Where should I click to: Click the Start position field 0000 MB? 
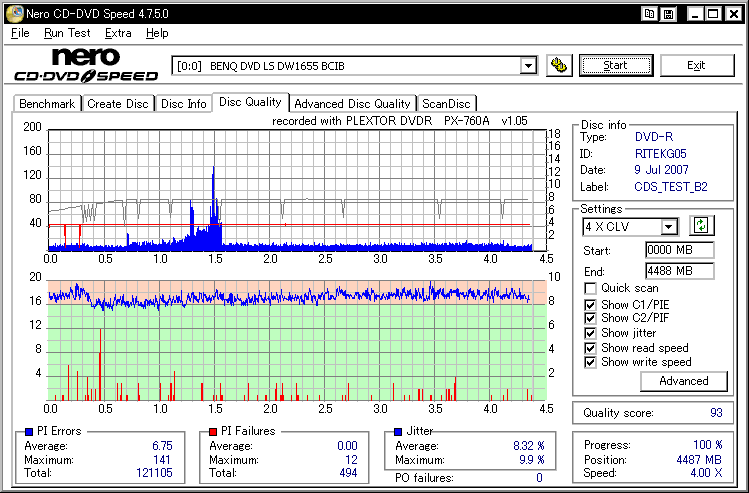coord(680,250)
